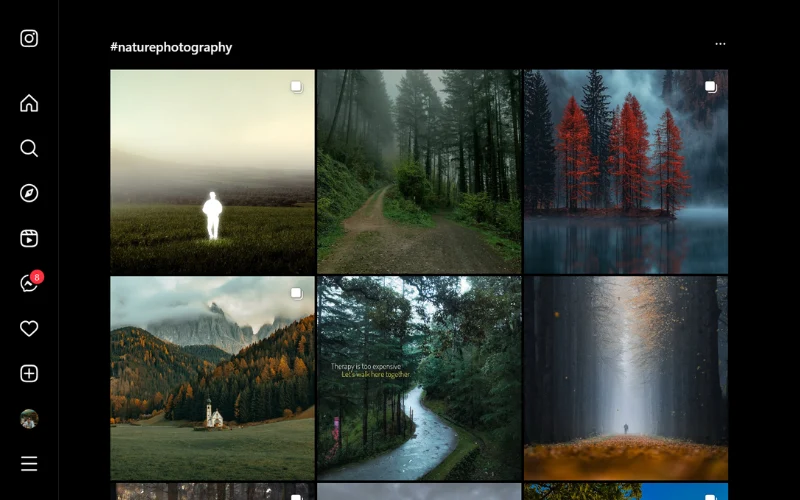The width and height of the screenshot is (800, 500).
Task: Click carousel icon on mountain church post
Action: tap(297, 293)
